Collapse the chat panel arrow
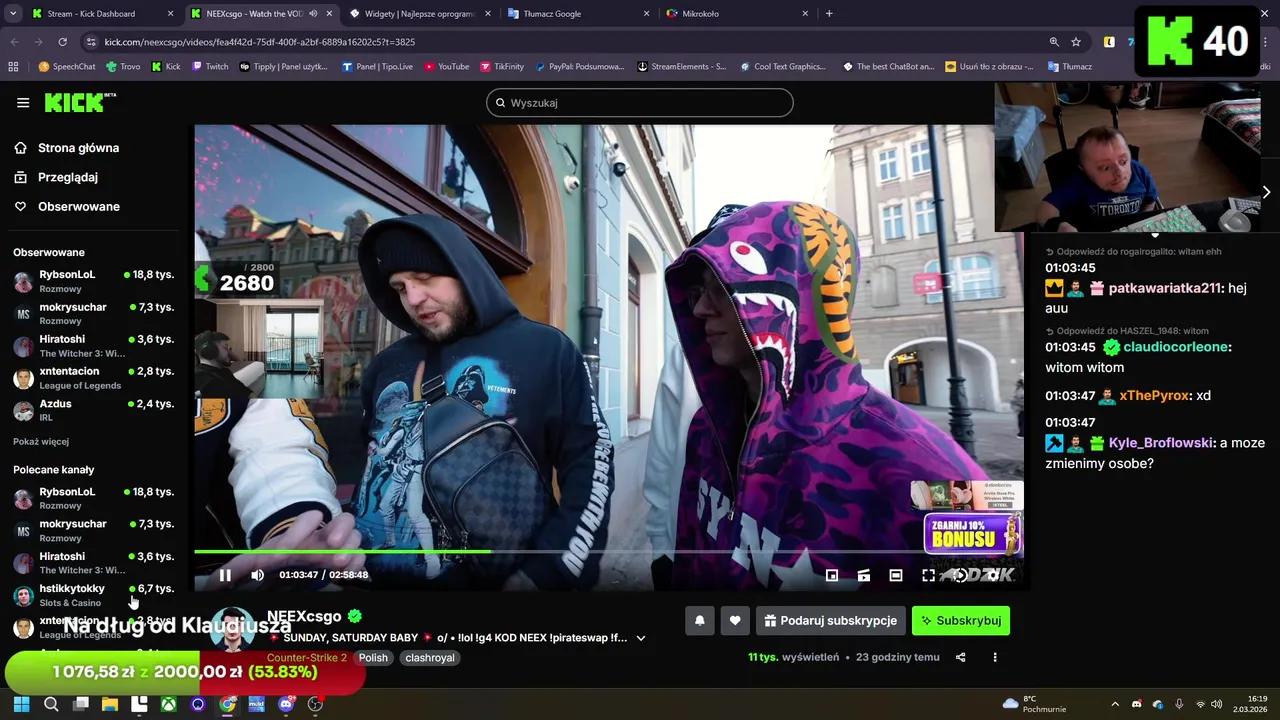 1266,192
